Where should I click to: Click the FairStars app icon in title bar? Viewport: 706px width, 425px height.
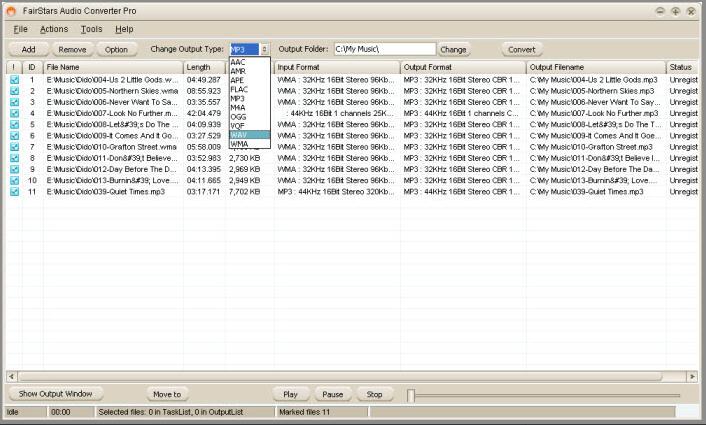click(11, 11)
